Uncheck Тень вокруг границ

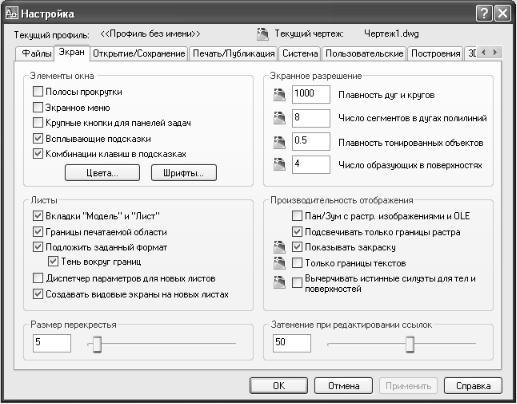coord(53,262)
